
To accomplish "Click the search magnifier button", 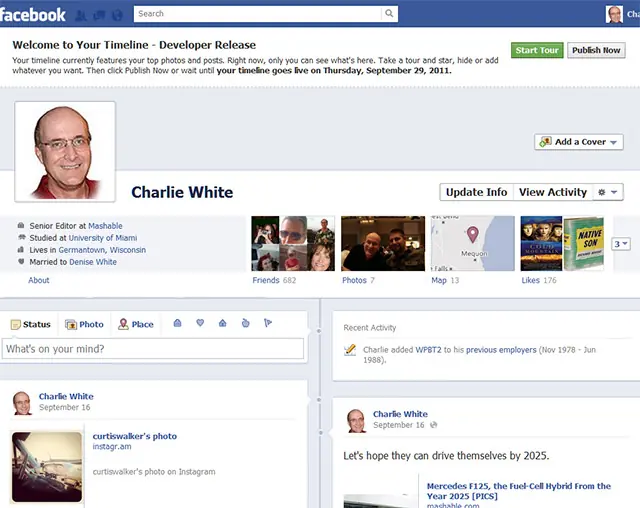I will coord(389,13).
